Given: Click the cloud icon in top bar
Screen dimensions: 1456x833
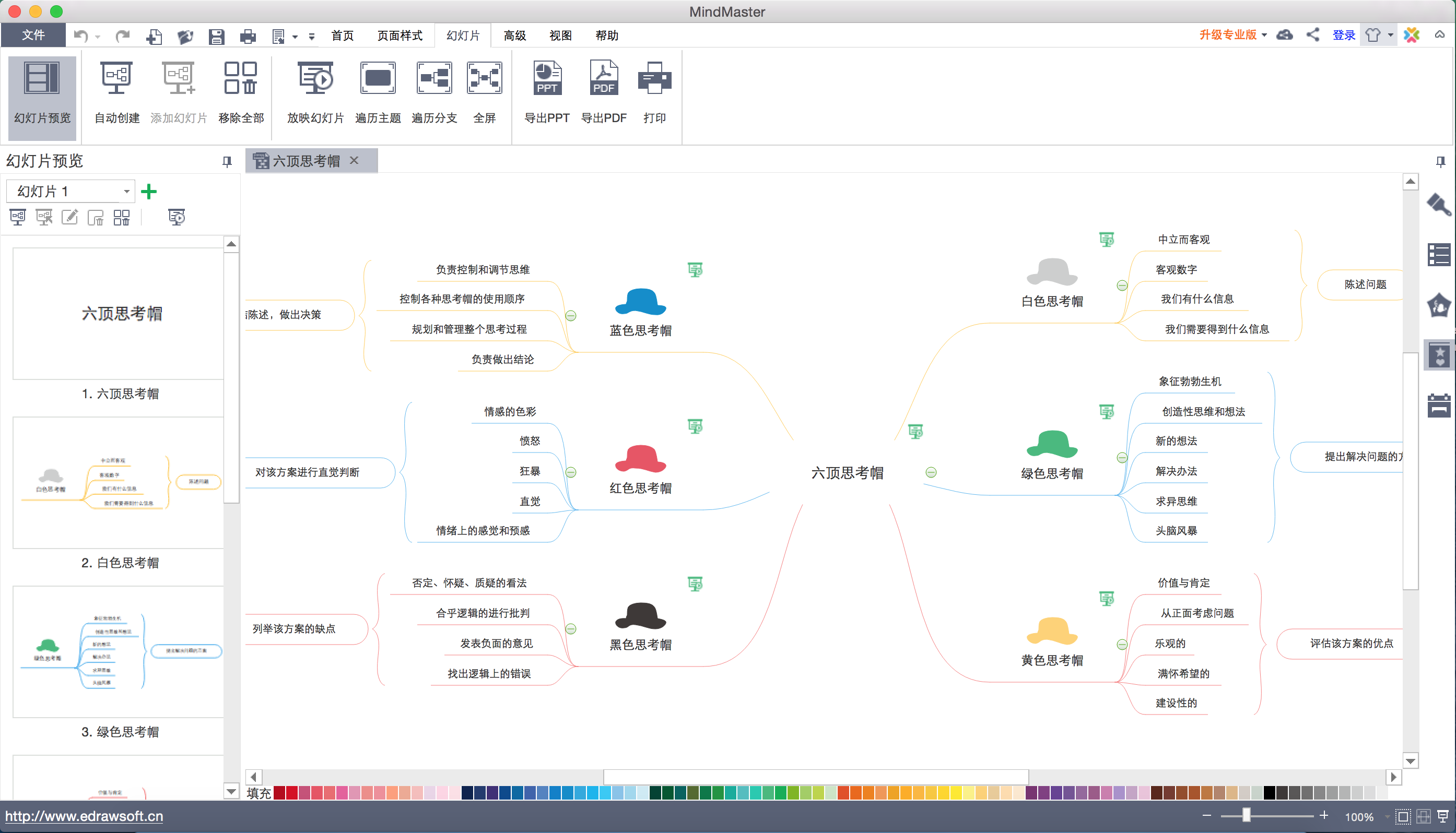Looking at the screenshot, I should coord(1284,35).
